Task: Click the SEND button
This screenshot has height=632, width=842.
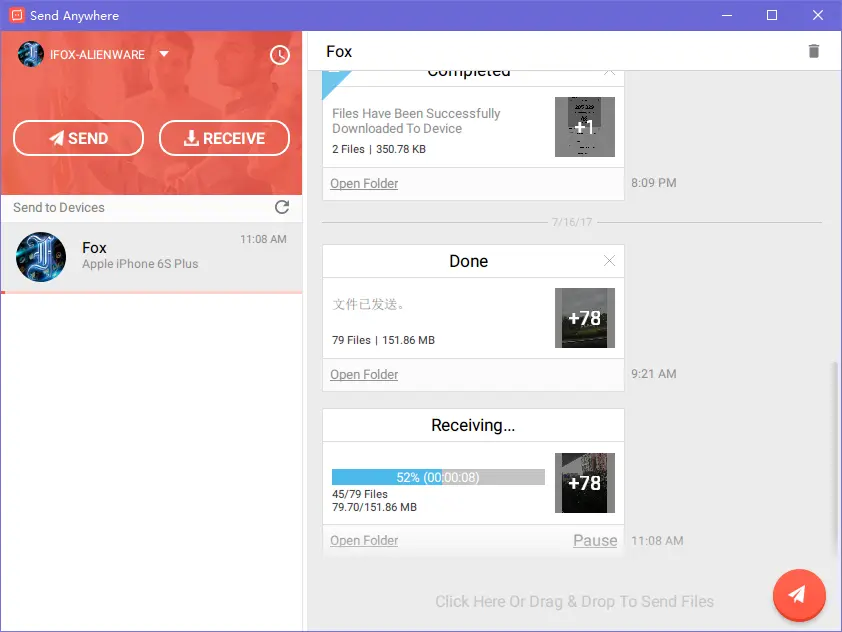Action: (78, 138)
